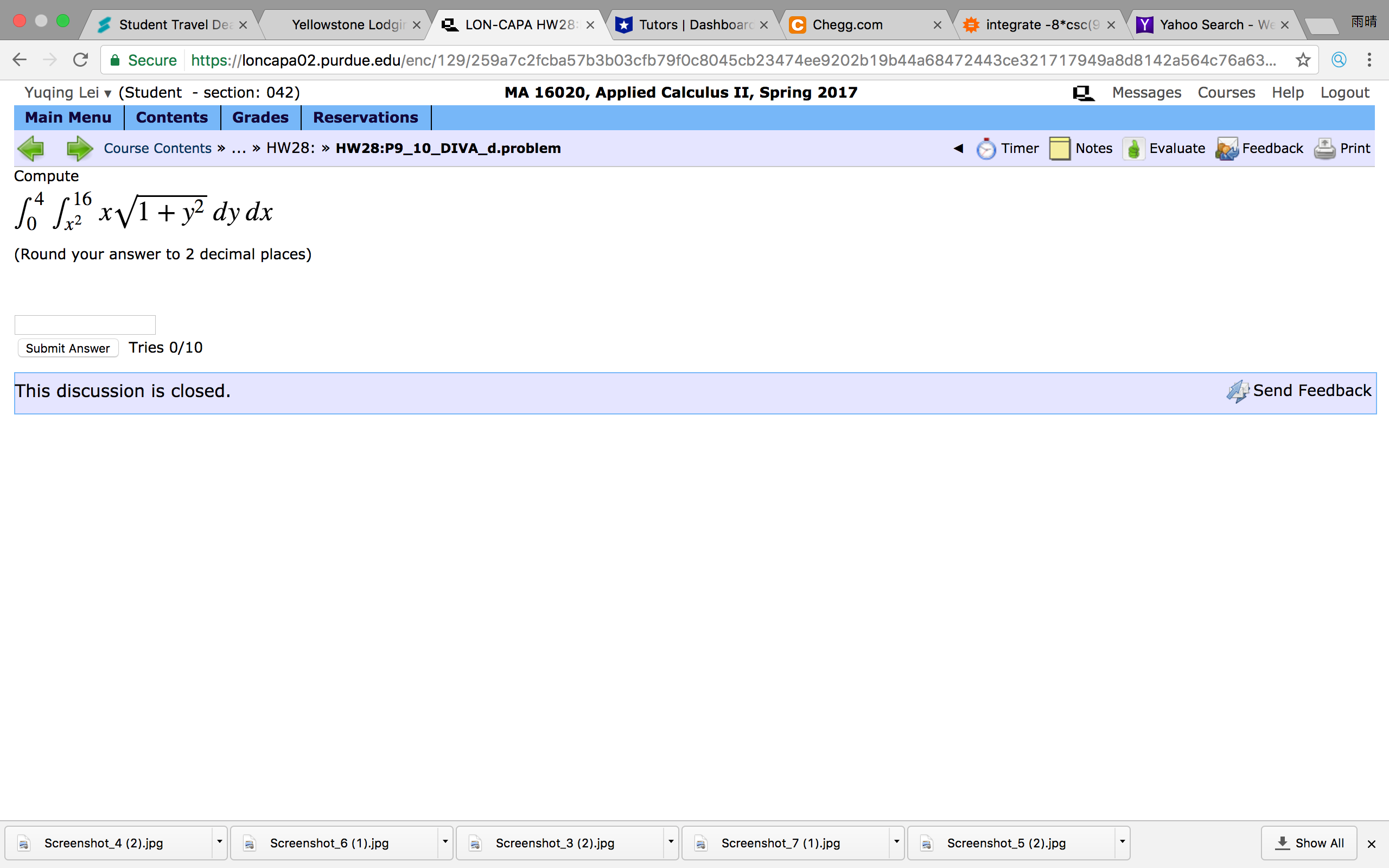Image resolution: width=1389 pixels, height=868 pixels.
Task: Expand the Yuqing Lei user dropdown
Action: tap(107, 93)
